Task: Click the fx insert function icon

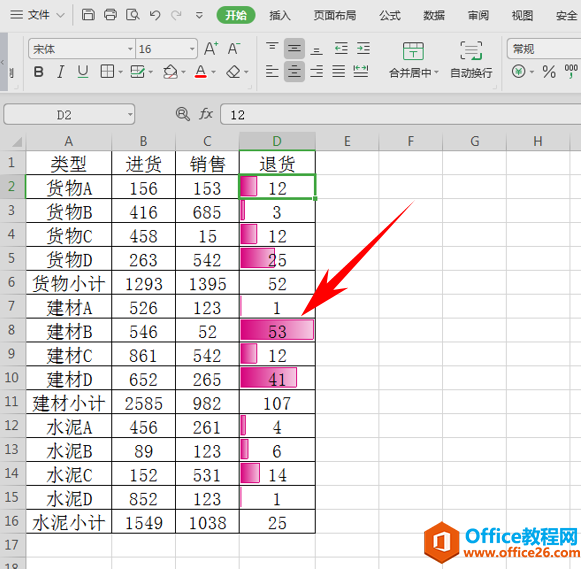Action: pyautogui.click(x=206, y=114)
